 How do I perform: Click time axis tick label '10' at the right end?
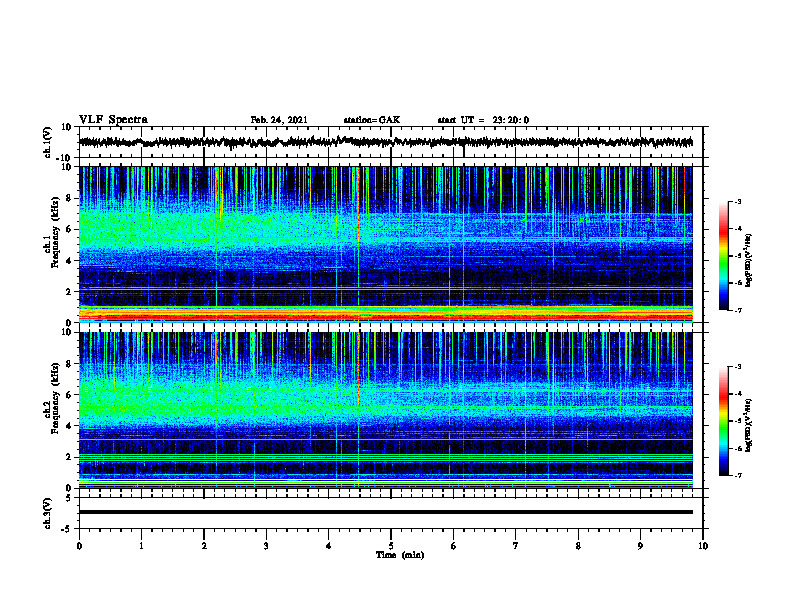tap(703, 546)
